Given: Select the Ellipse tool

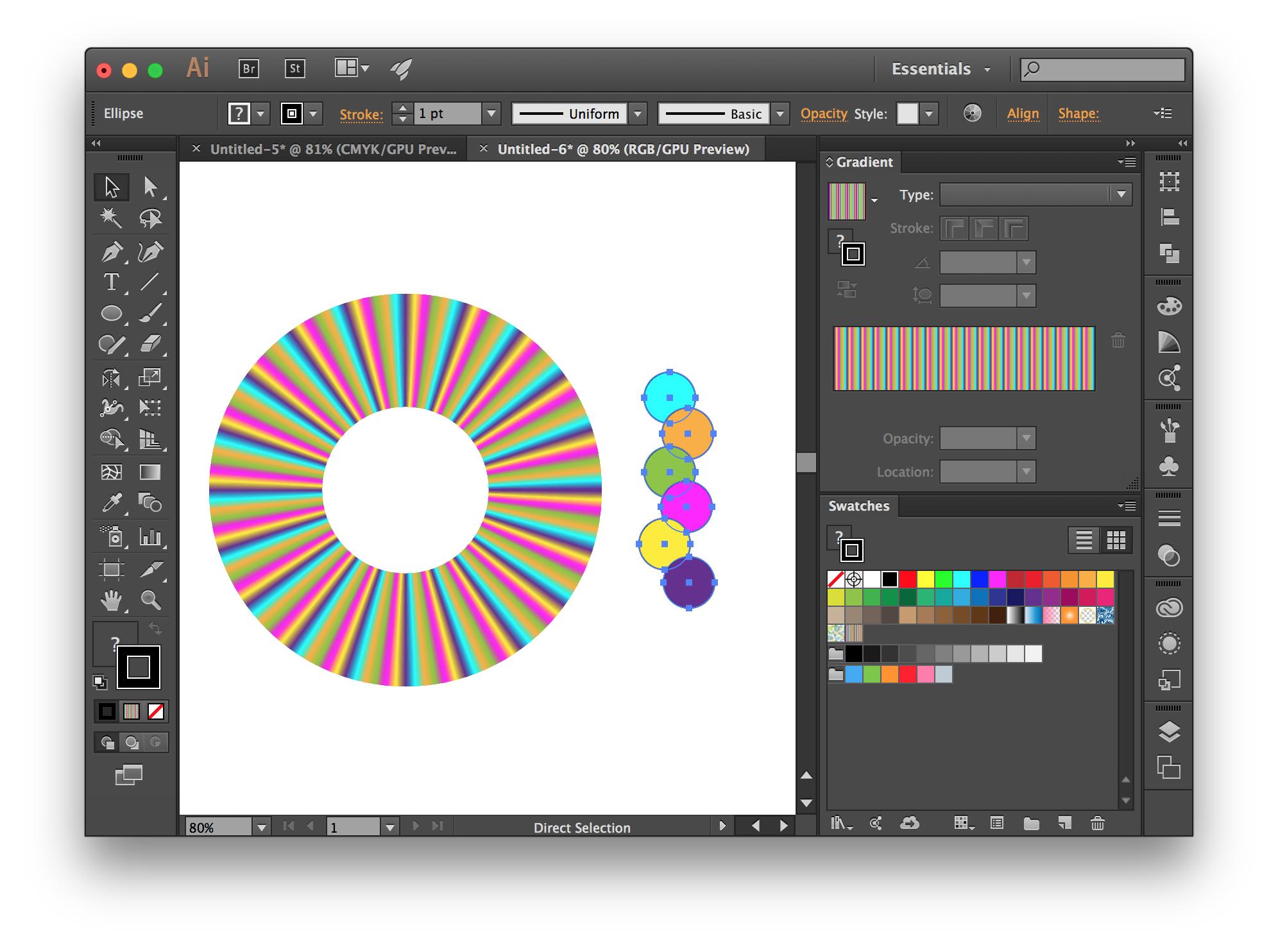Looking at the screenshot, I should 112,313.
